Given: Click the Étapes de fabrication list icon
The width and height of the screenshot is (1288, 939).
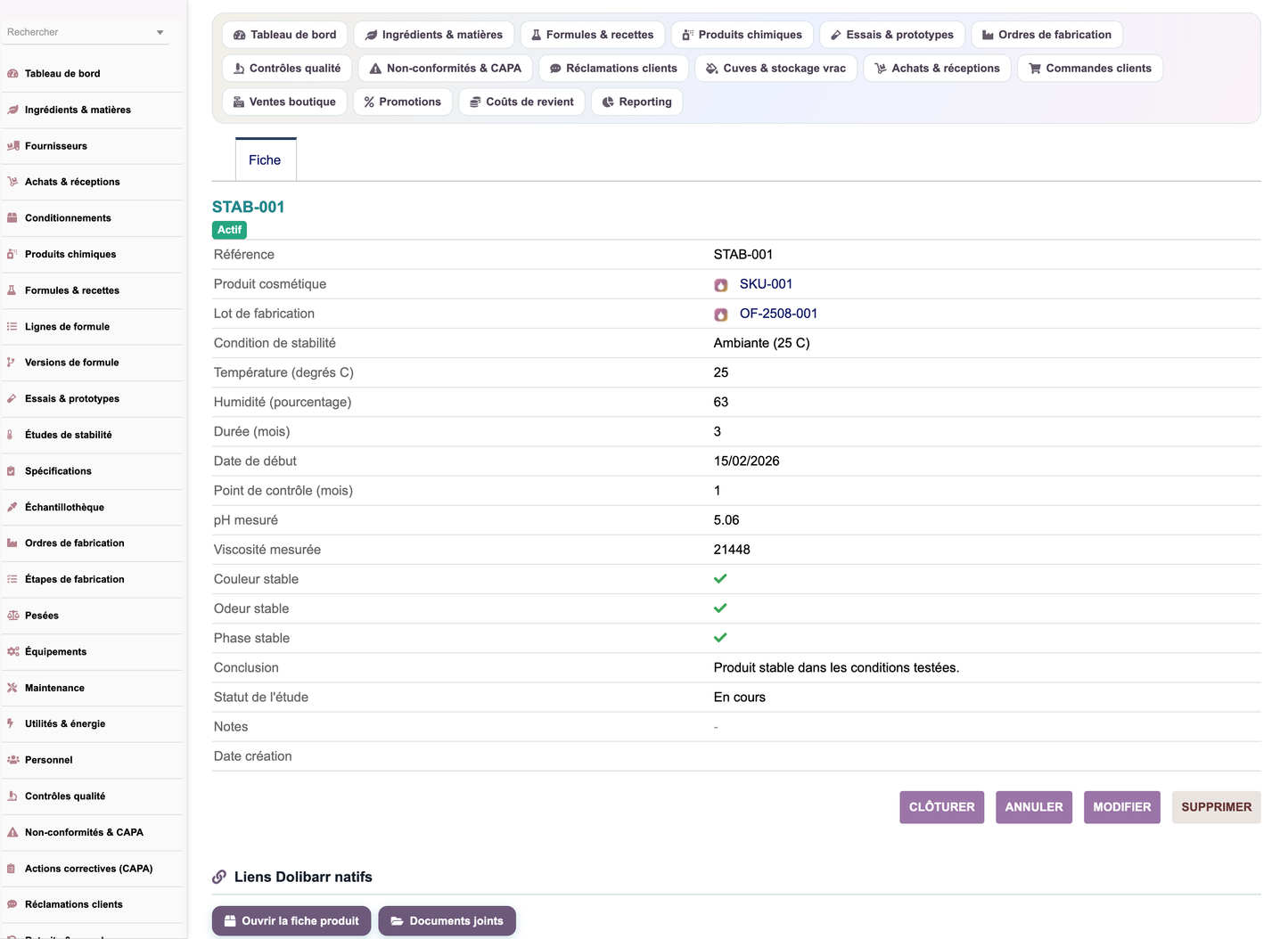Looking at the screenshot, I should tap(12, 579).
